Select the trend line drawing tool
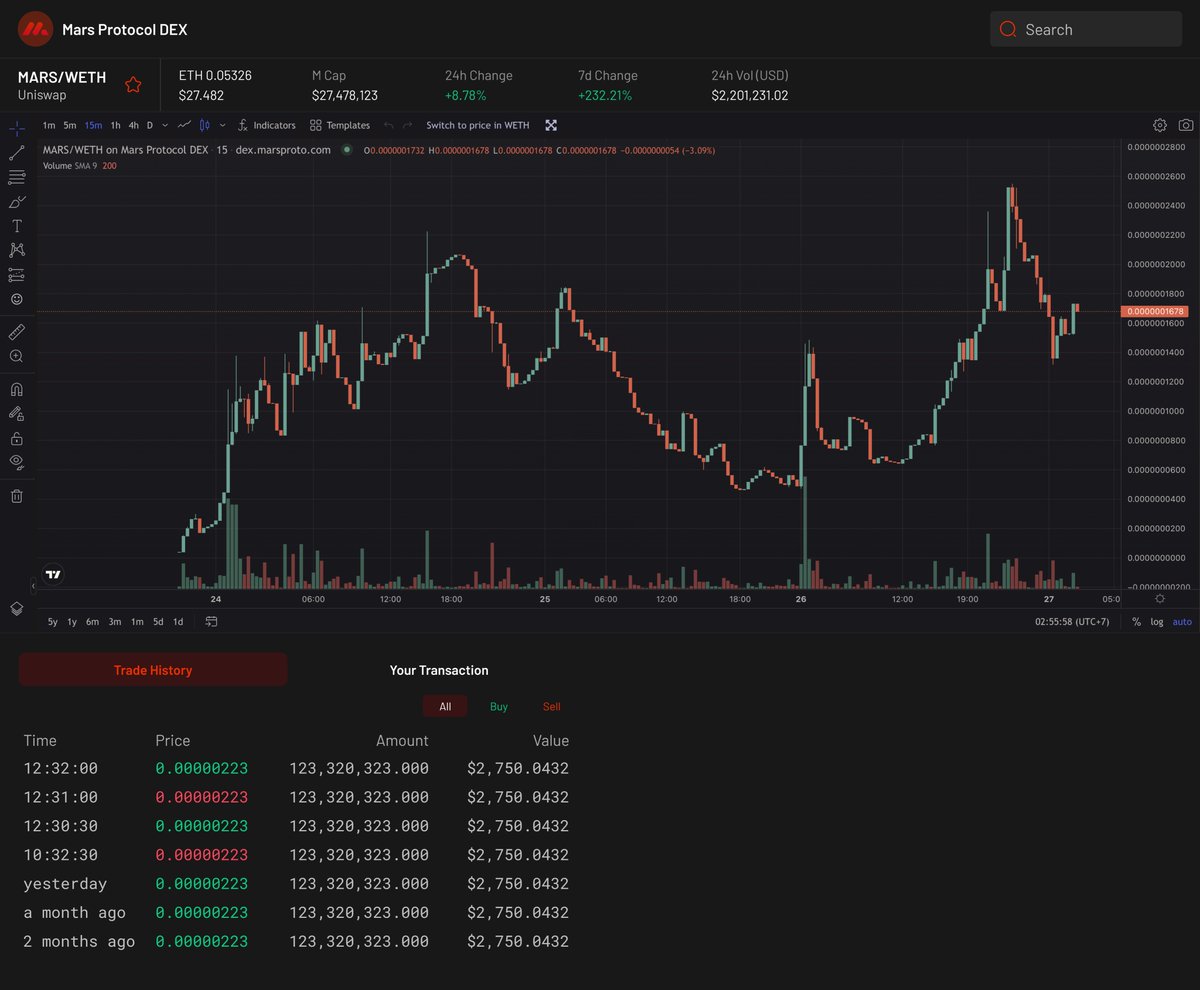 tap(16, 153)
